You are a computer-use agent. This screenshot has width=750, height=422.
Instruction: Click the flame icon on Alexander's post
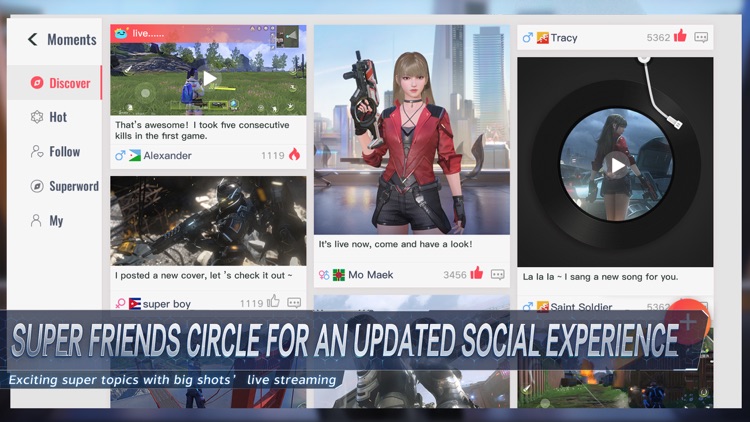pos(294,154)
